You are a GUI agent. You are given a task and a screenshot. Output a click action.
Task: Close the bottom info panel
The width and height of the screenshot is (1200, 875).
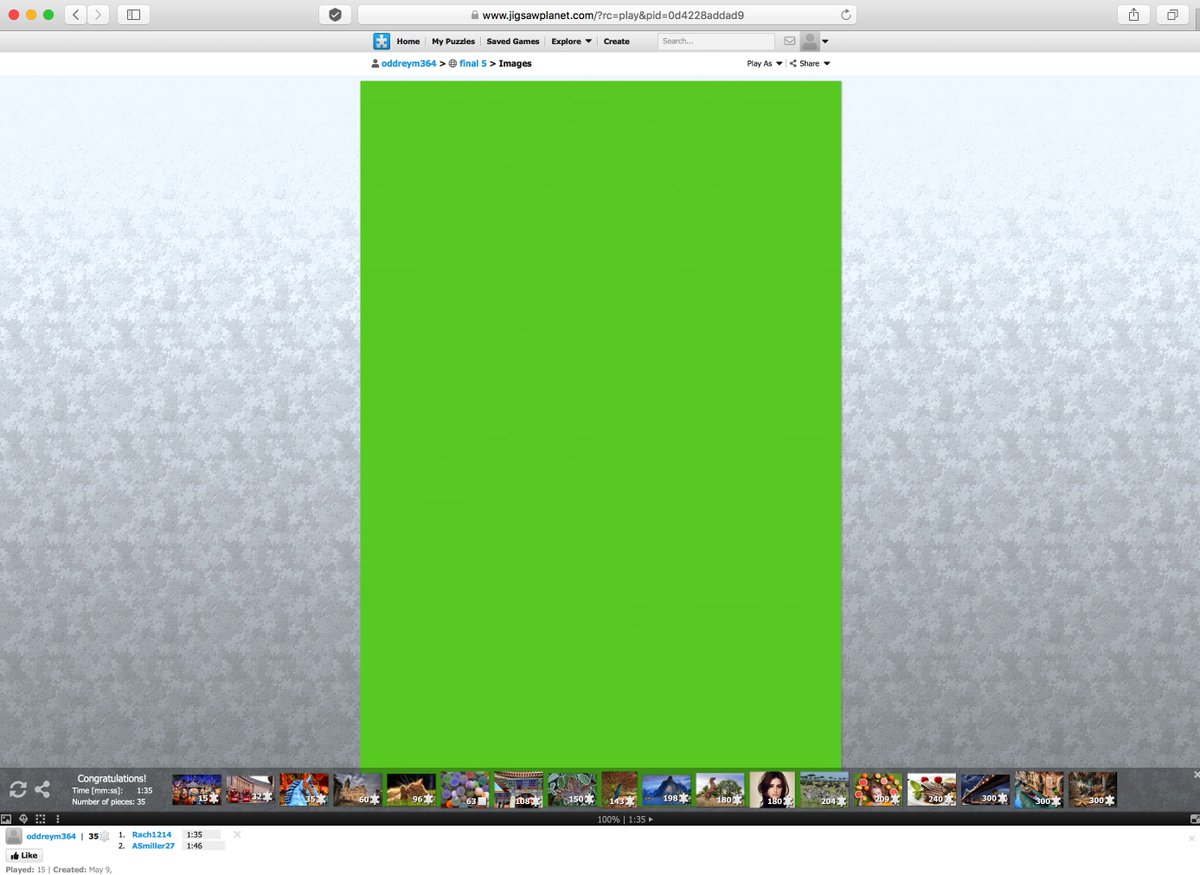pyautogui.click(x=1191, y=838)
